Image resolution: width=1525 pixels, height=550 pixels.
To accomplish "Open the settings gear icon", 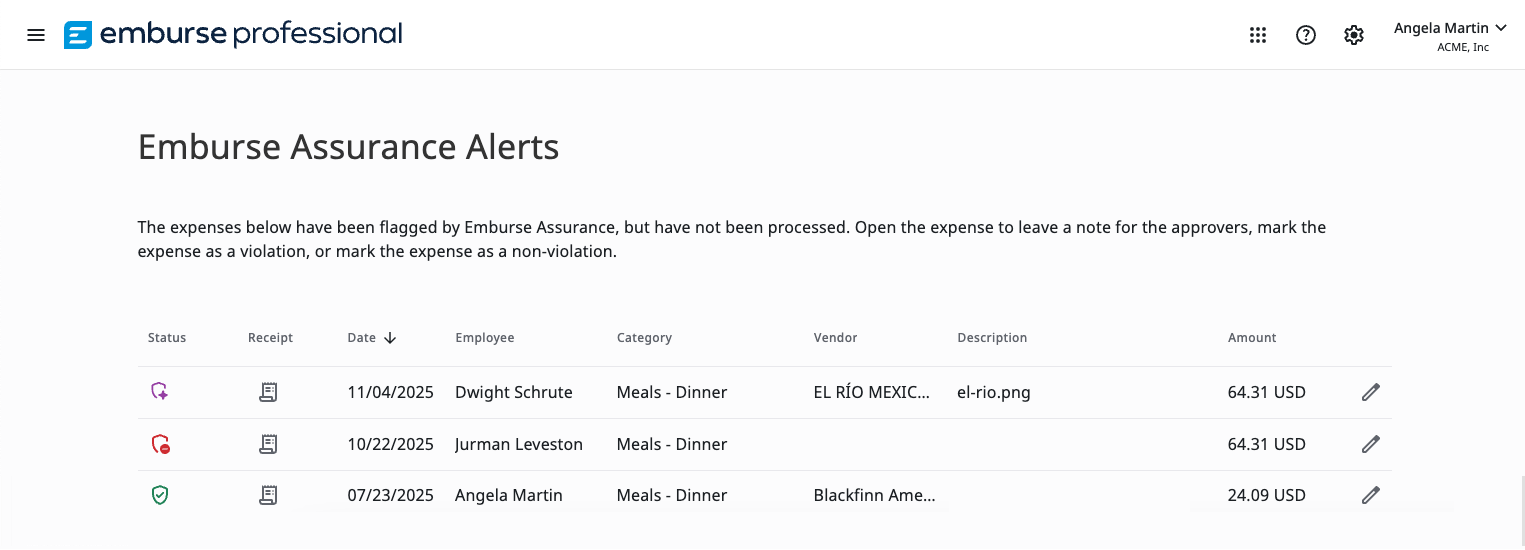I will coord(1354,35).
